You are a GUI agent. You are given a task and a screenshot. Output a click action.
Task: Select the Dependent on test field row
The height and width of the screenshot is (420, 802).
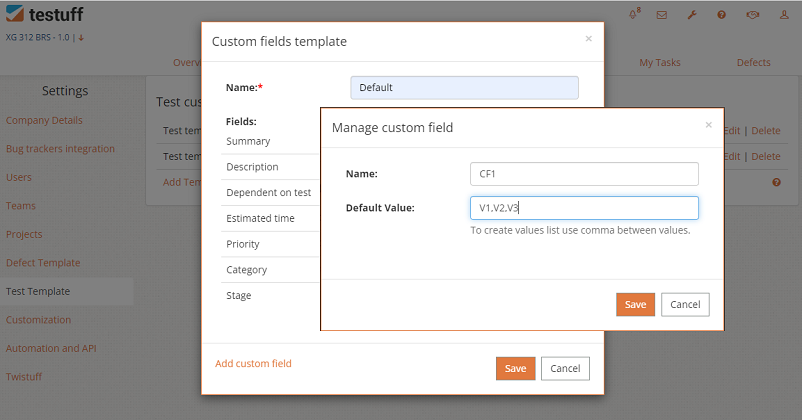pos(270,192)
